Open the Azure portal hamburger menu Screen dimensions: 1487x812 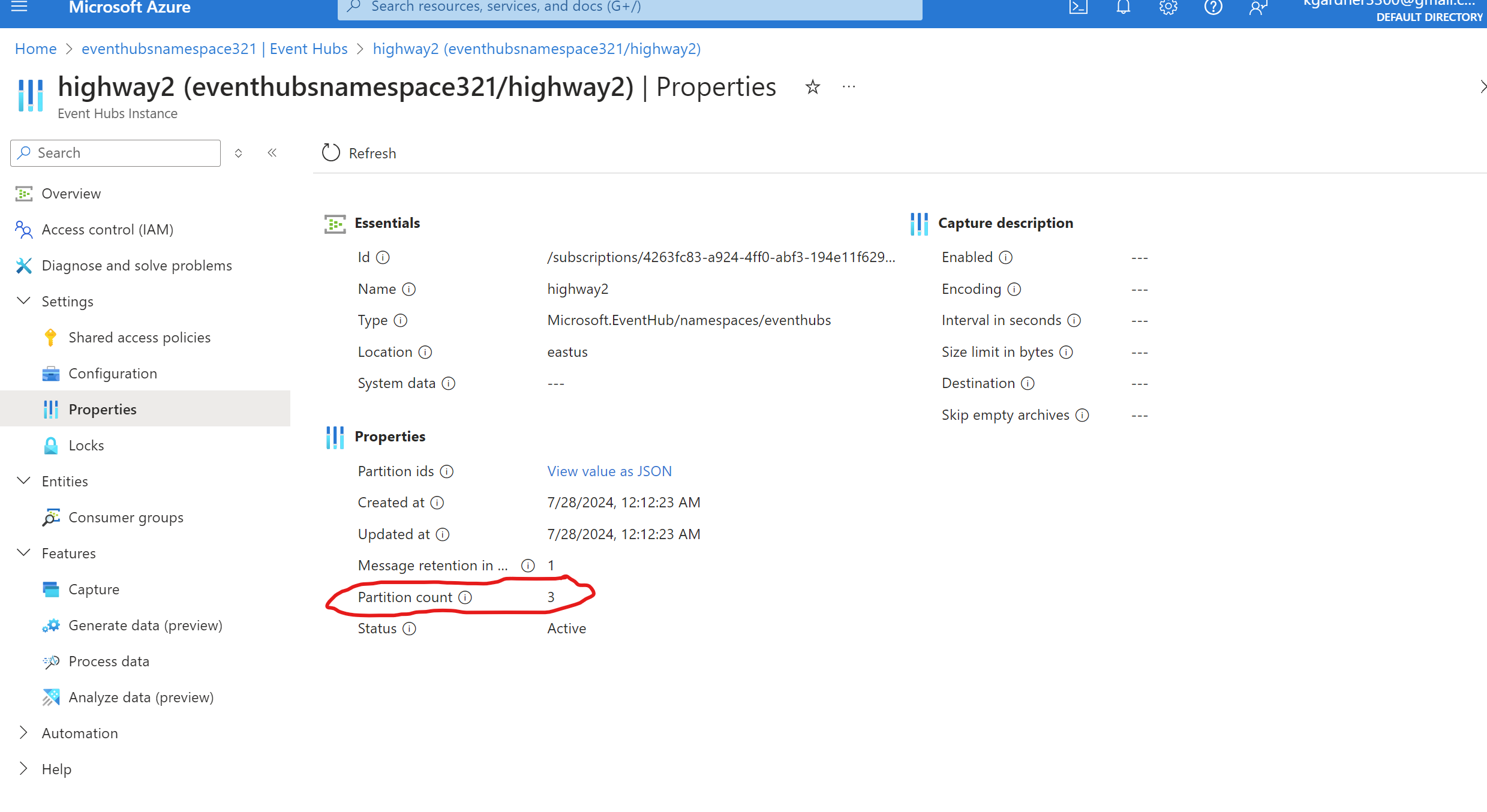tap(19, 7)
